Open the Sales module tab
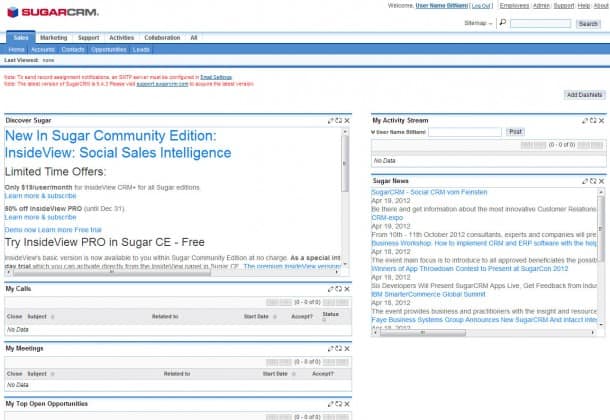Image resolution: width=610 pixels, height=420 pixels. coord(21,38)
